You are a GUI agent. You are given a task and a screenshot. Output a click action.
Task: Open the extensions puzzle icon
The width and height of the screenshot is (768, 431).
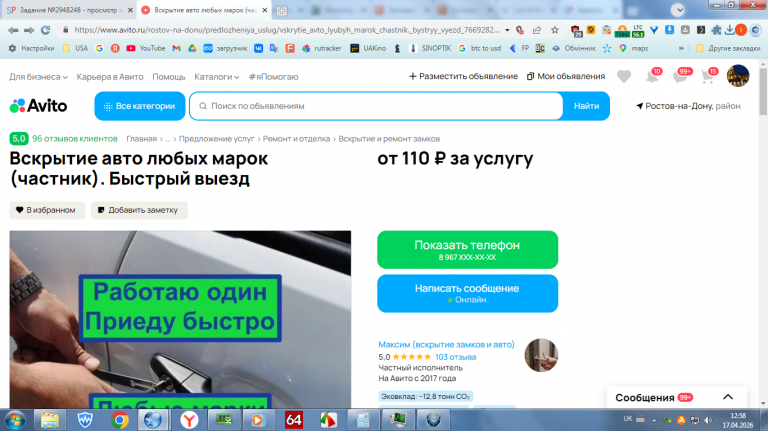pyautogui.click(x=716, y=30)
